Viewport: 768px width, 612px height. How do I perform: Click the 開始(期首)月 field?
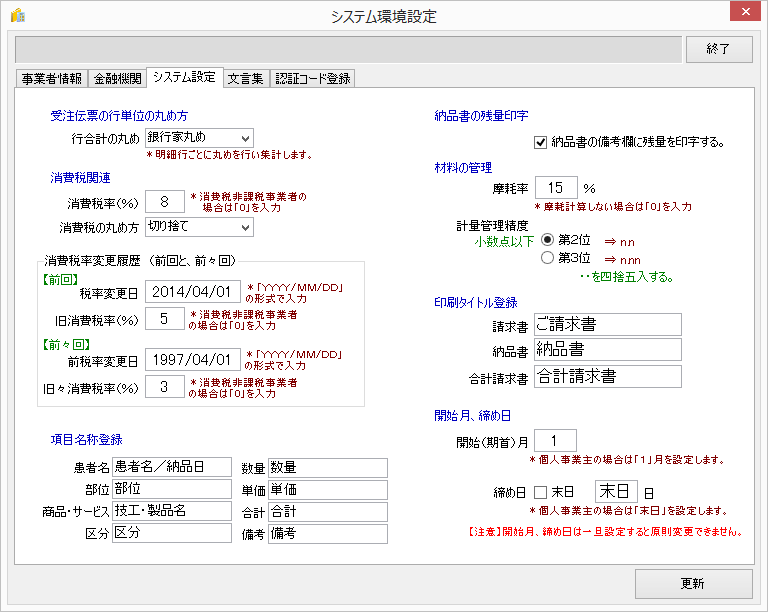555,441
